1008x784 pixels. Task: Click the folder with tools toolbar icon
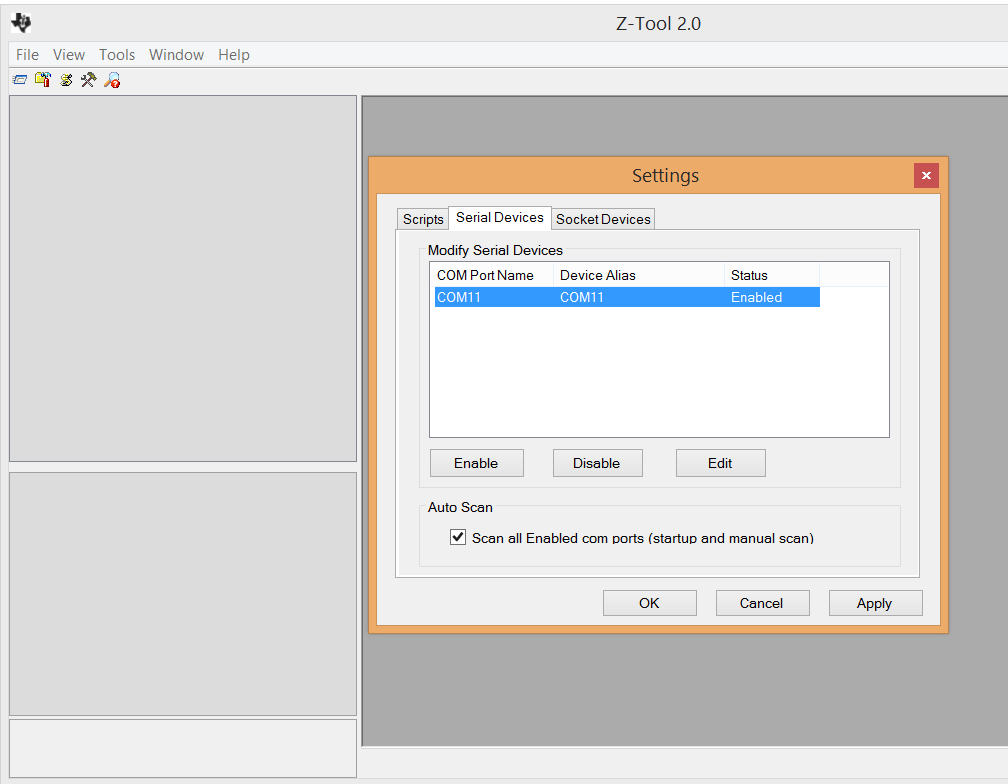pos(43,80)
